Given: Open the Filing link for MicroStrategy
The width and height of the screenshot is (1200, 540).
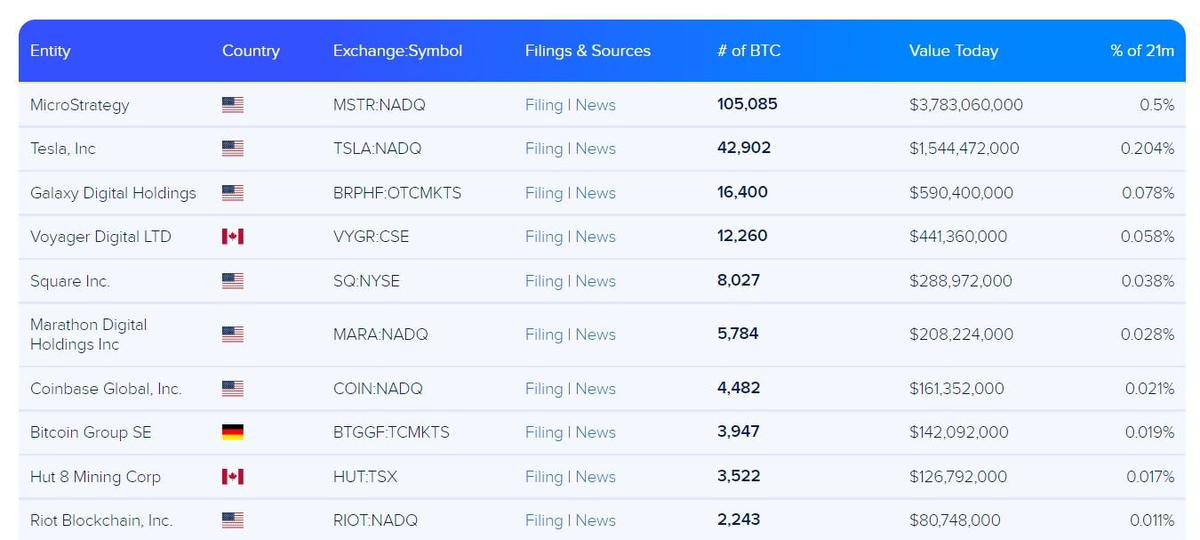Looking at the screenshot, I should [544, 105].
